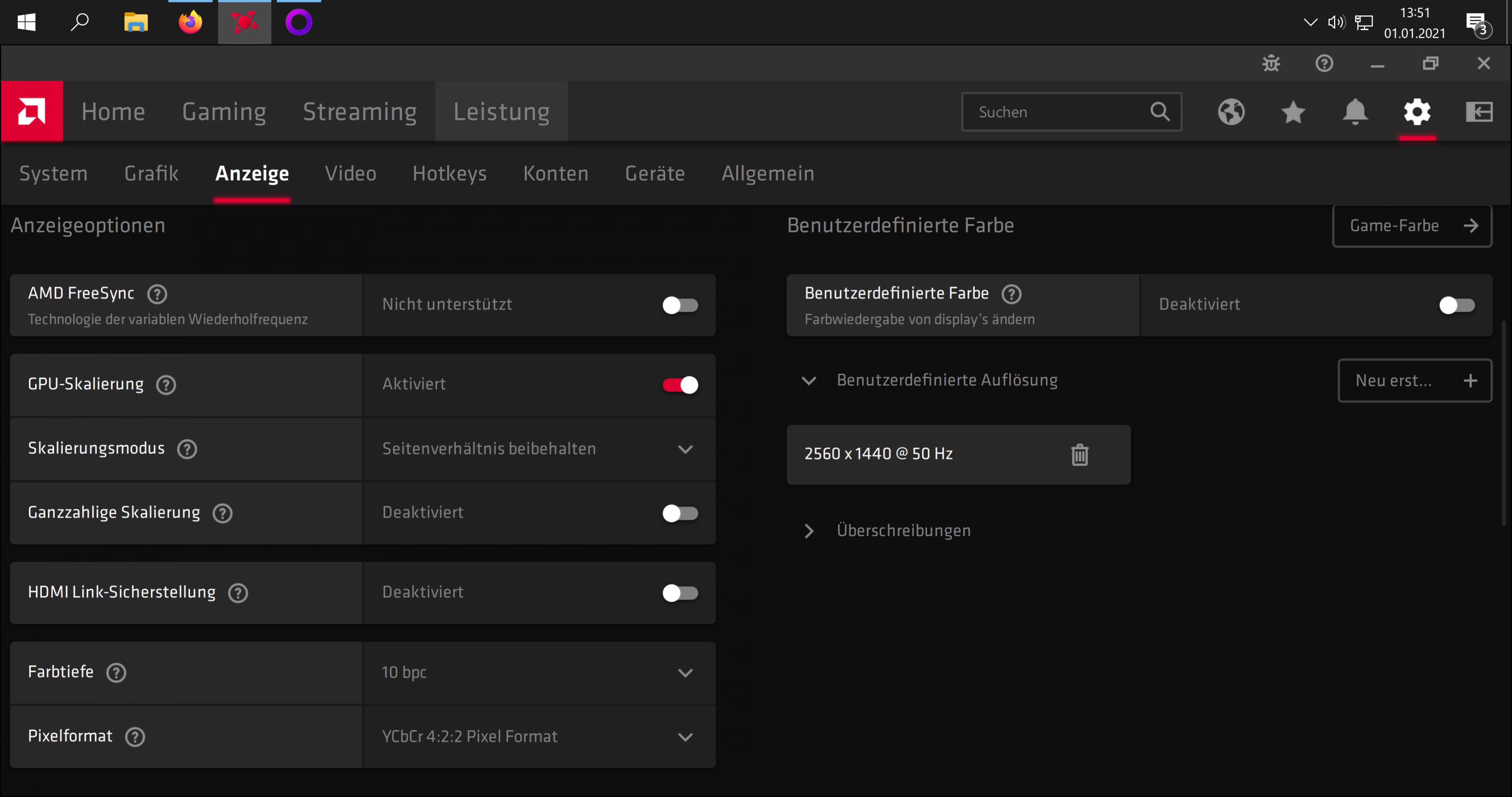Click the Game-Farbe button
This screenshot has height=797, width=1512.
(x=1412, y=226)
